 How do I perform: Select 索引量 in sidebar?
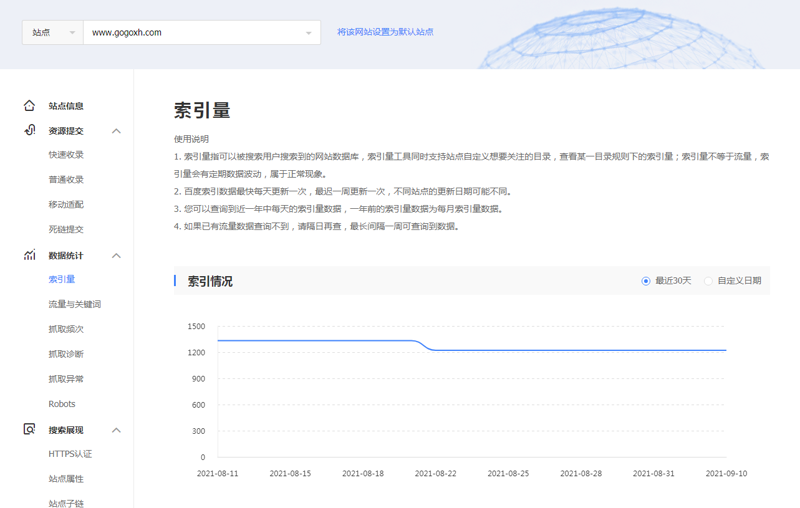[x=62, y=279]
